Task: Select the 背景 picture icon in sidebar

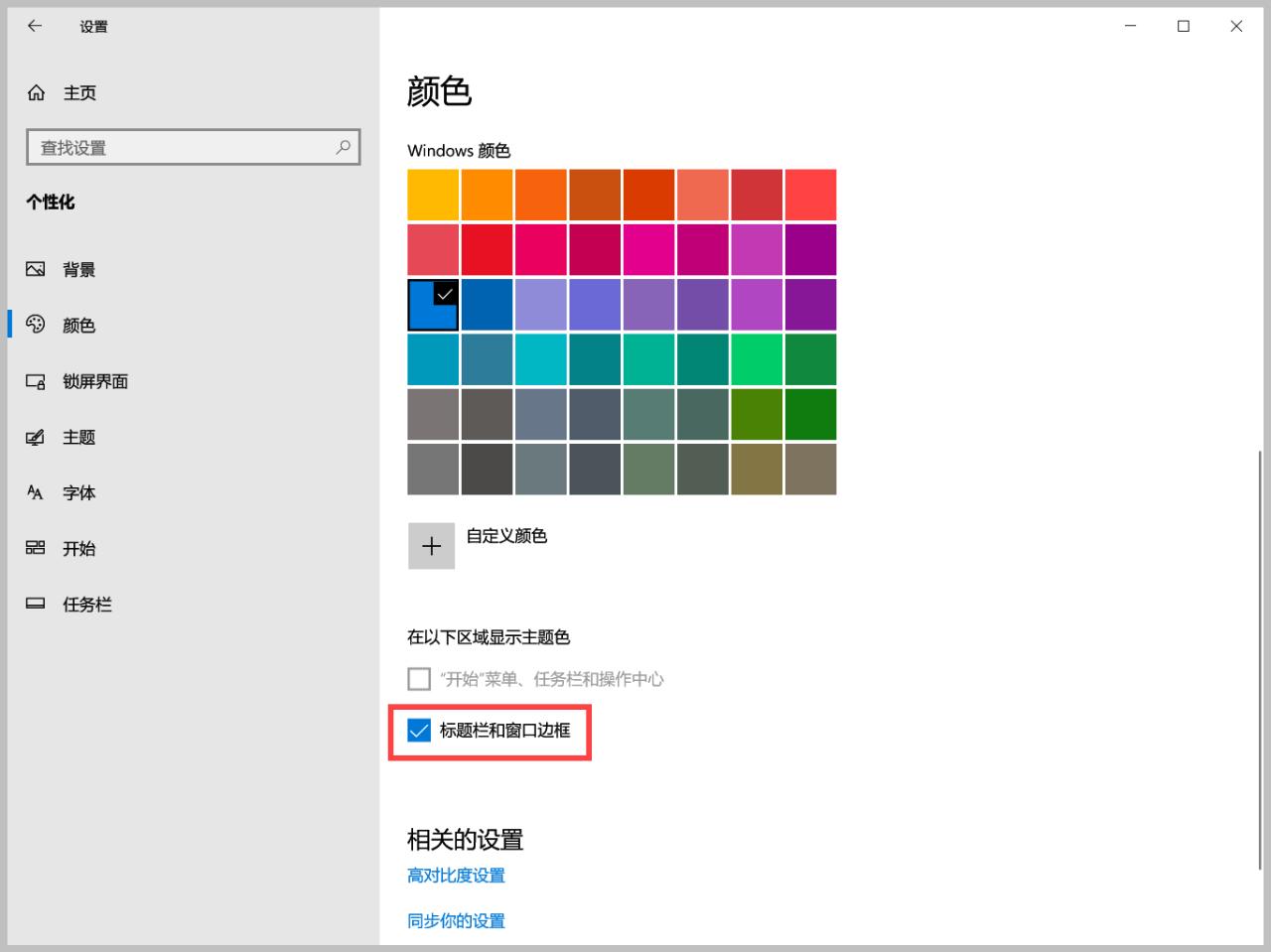Action: coord(35,268)
